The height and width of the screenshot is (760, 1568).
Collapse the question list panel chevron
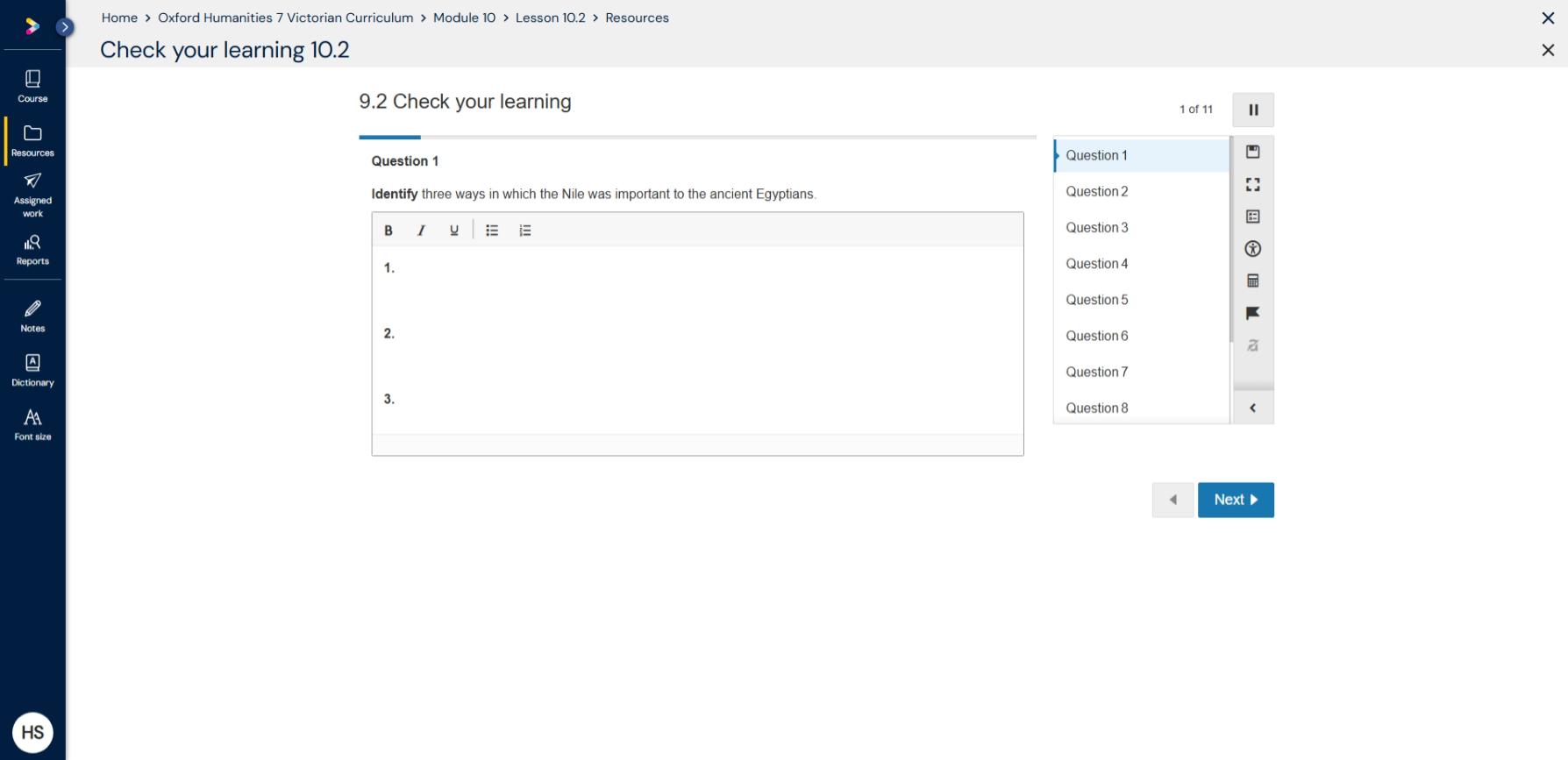1253,408
